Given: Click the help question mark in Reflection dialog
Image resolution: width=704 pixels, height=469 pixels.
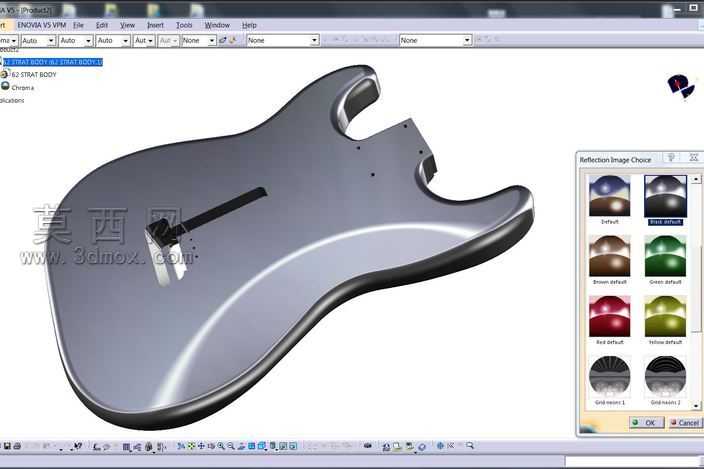Looking at the screenshot, I should pyautogui.click(x=671, y=158).
